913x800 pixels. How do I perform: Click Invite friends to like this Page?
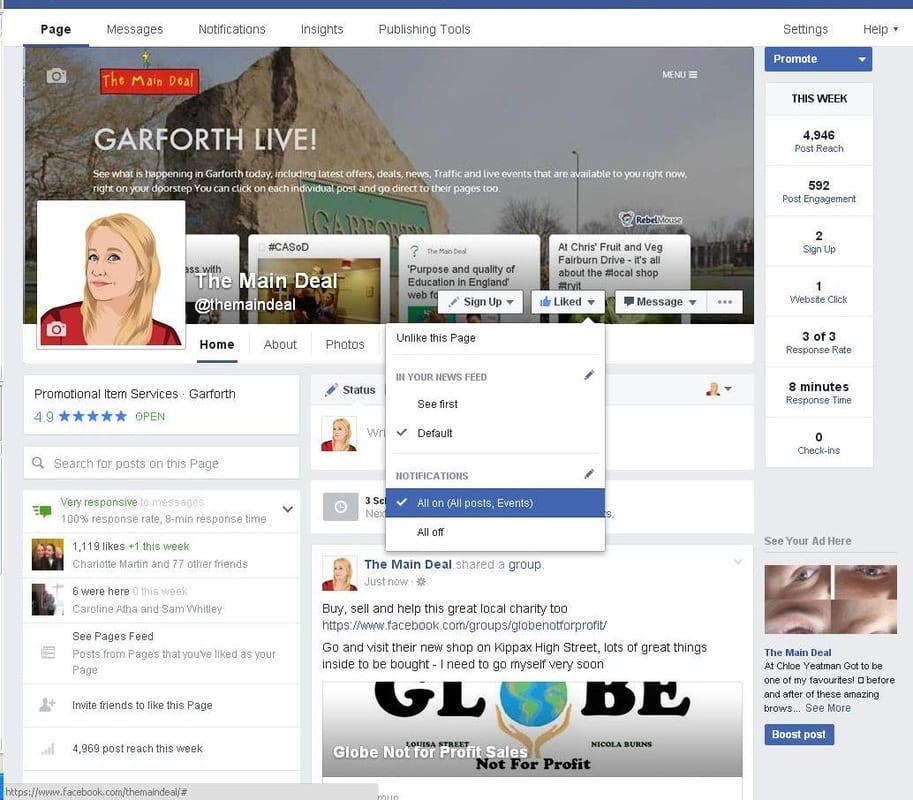coord(142,705)
